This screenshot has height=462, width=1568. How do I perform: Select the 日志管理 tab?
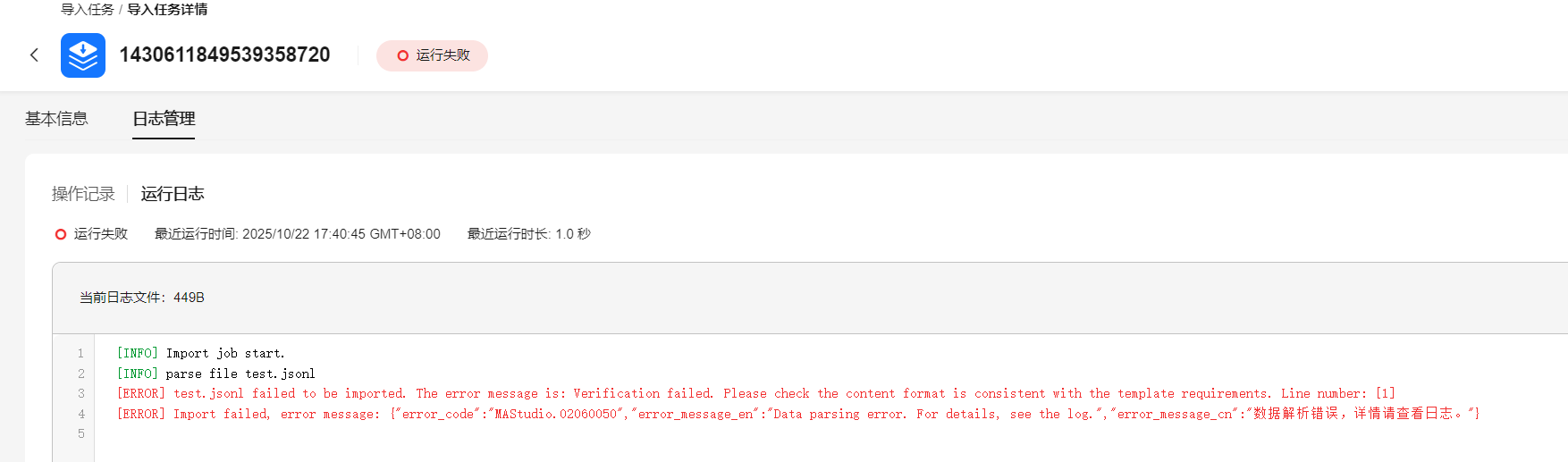tap(164, 119)
